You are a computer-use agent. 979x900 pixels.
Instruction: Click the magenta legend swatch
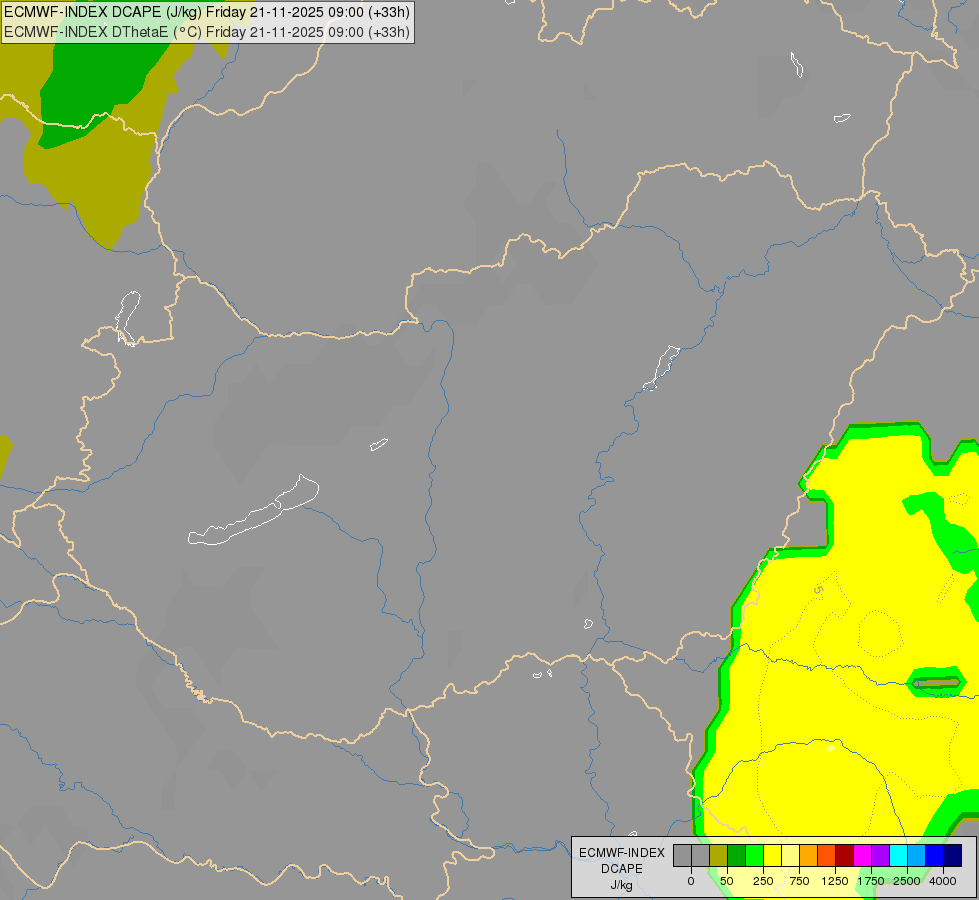pyautogui.click(x=863, y=855)
